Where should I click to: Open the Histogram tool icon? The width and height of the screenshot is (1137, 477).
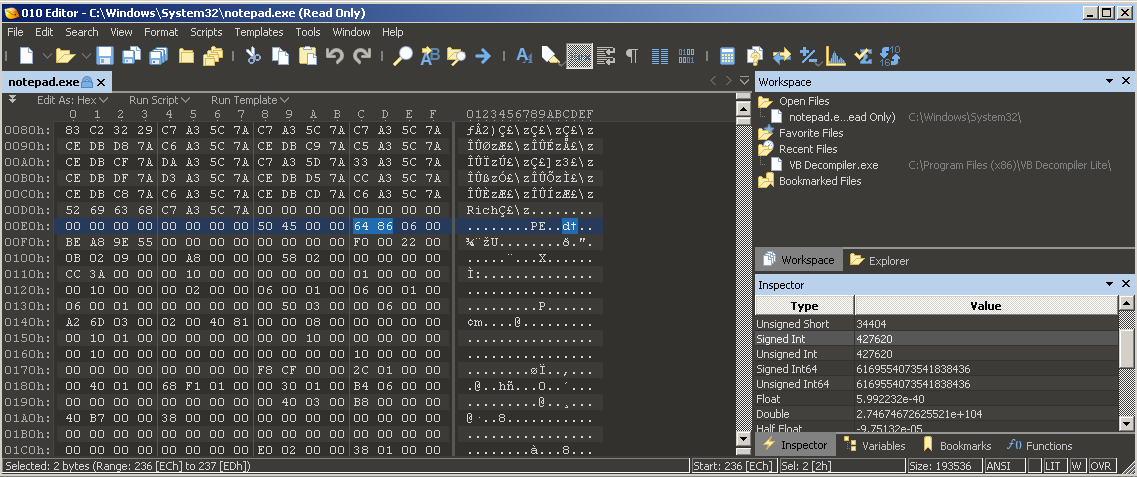pos(836,56)
